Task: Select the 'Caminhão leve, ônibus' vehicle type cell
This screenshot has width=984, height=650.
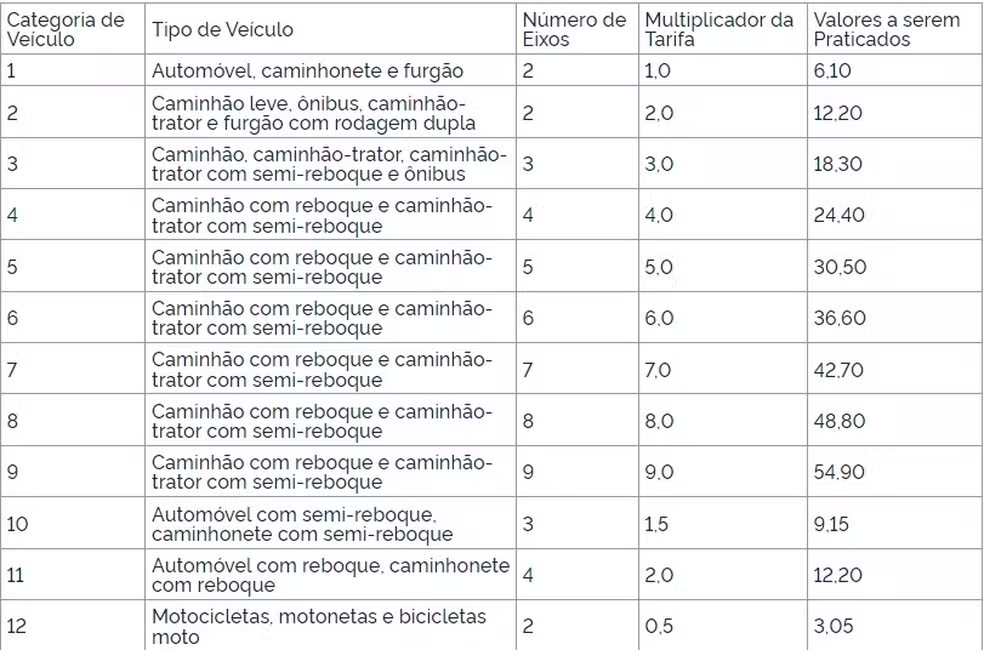Action: click(331, 112)
